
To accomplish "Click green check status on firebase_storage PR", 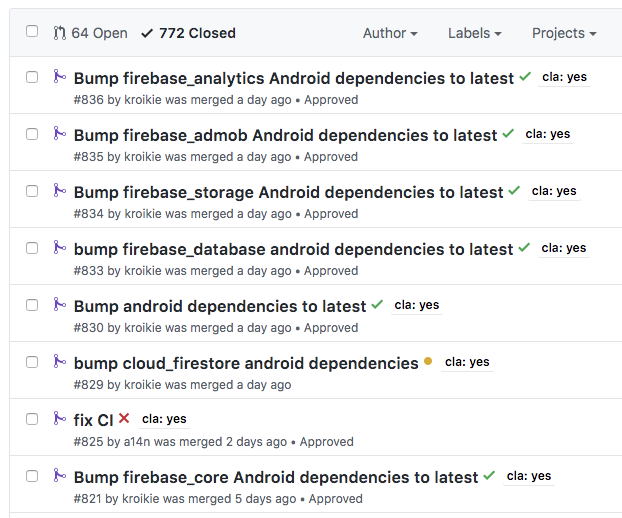I will click(x=514, y=191).
